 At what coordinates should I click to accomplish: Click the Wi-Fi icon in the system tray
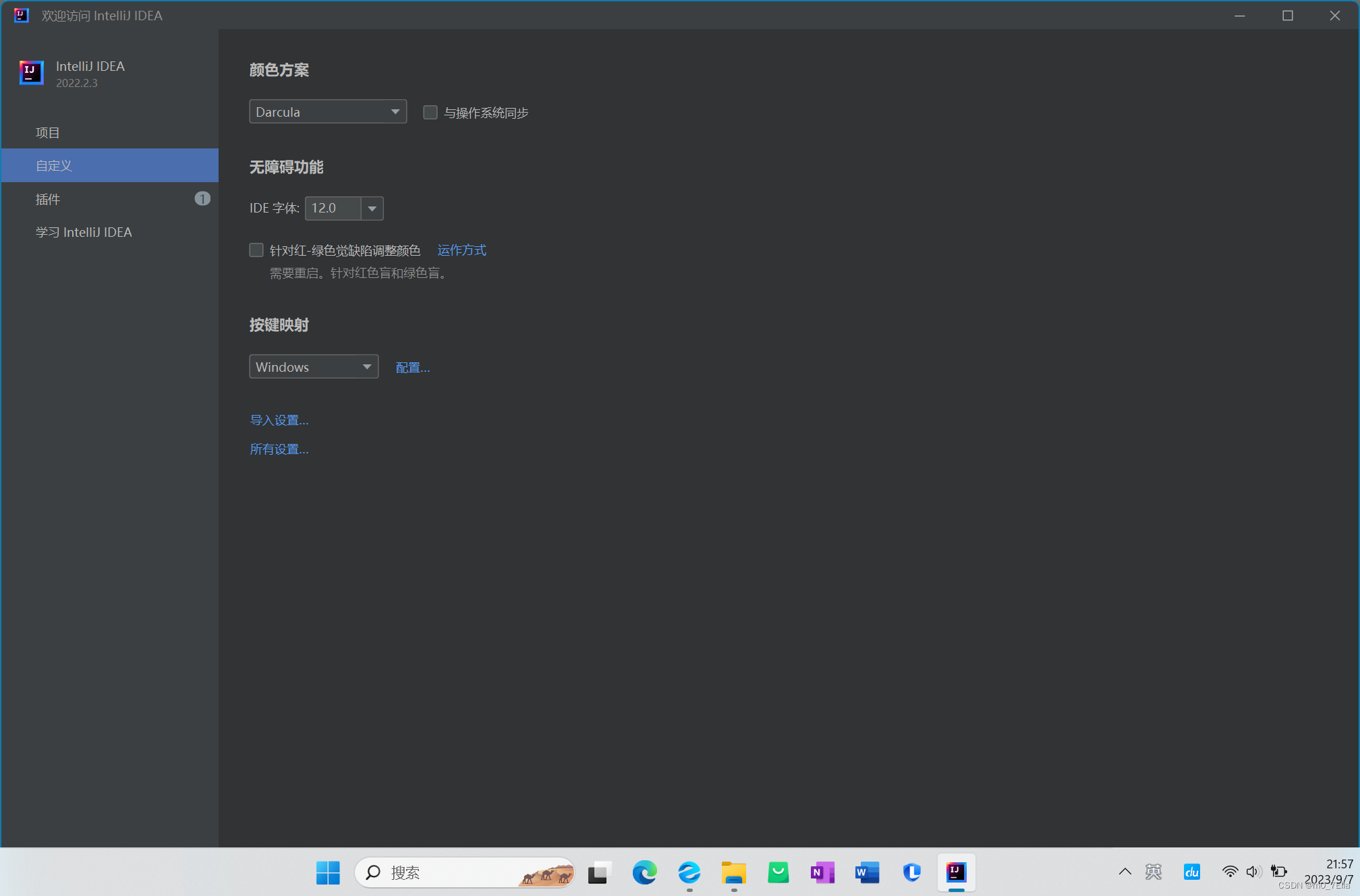(1230, 872)
